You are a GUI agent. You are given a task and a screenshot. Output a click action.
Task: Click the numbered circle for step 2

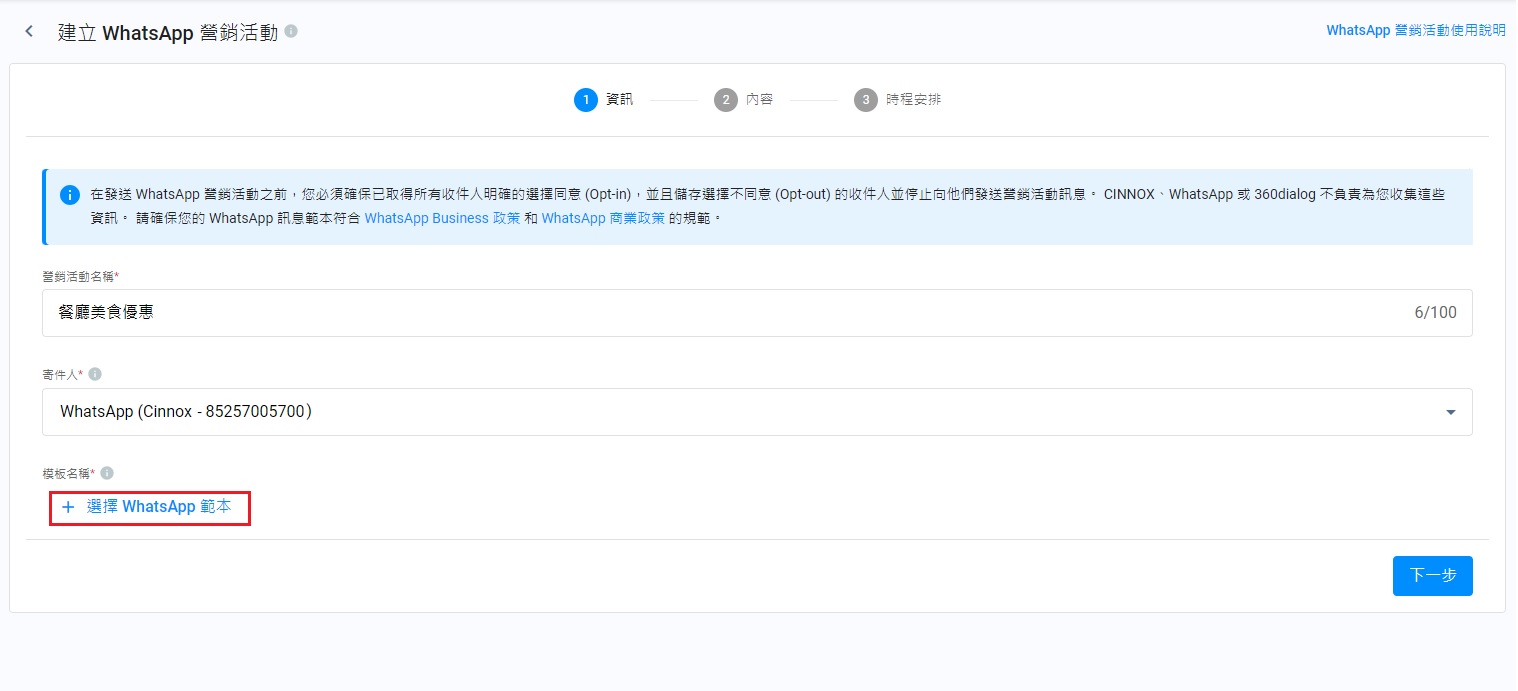(x=725, y=100)
